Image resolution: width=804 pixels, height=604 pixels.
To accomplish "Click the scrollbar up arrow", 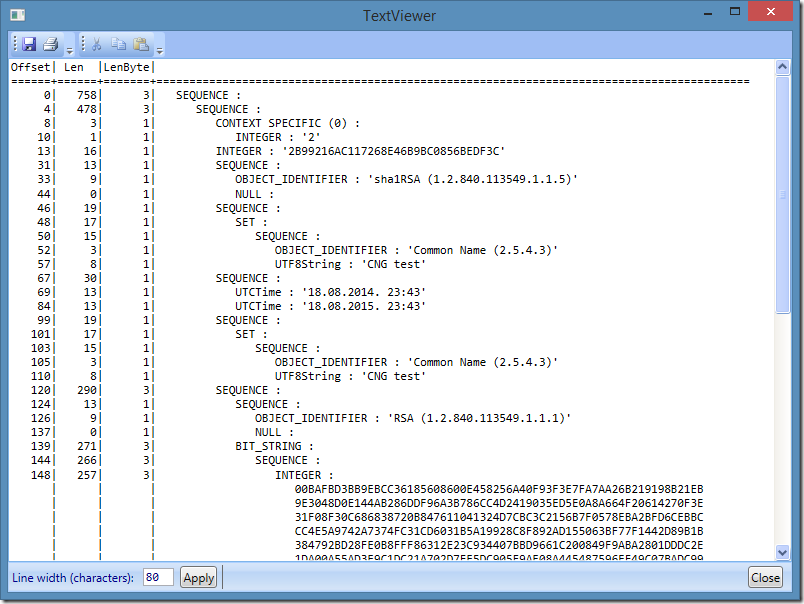I will tap(782, 67).
